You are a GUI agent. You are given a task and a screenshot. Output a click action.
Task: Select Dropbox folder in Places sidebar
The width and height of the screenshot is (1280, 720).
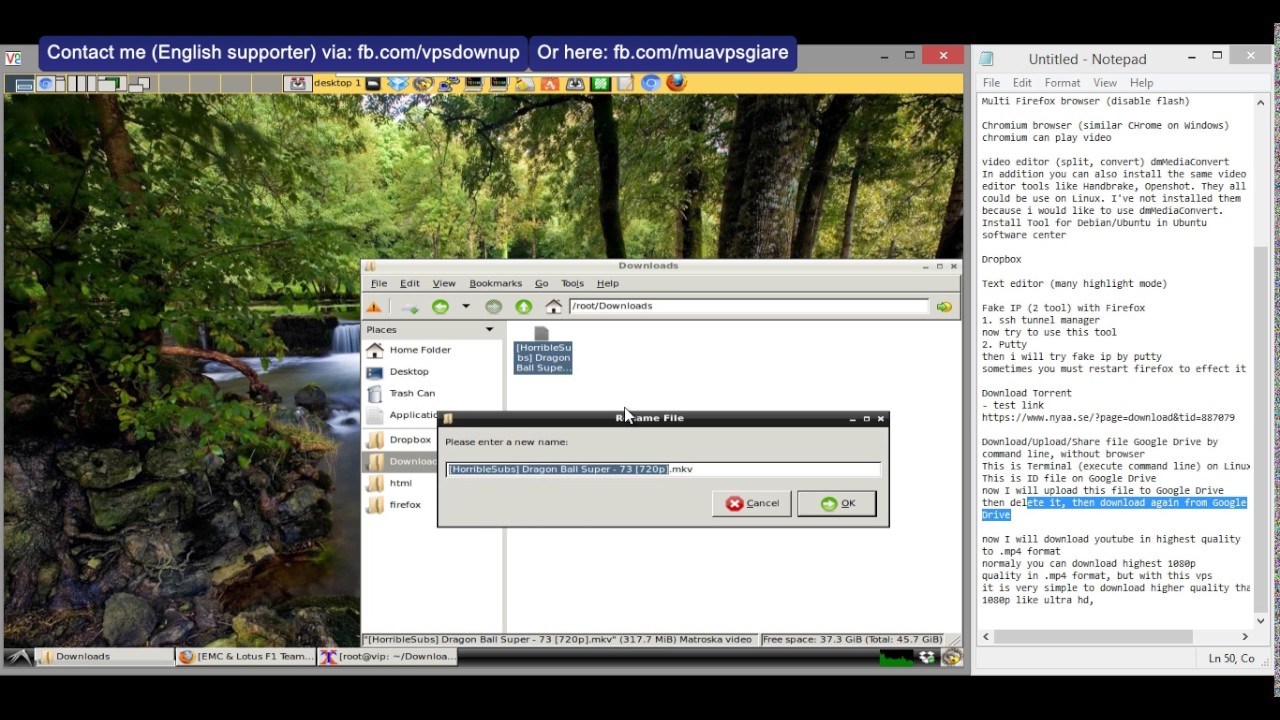(x=400, y=440)
